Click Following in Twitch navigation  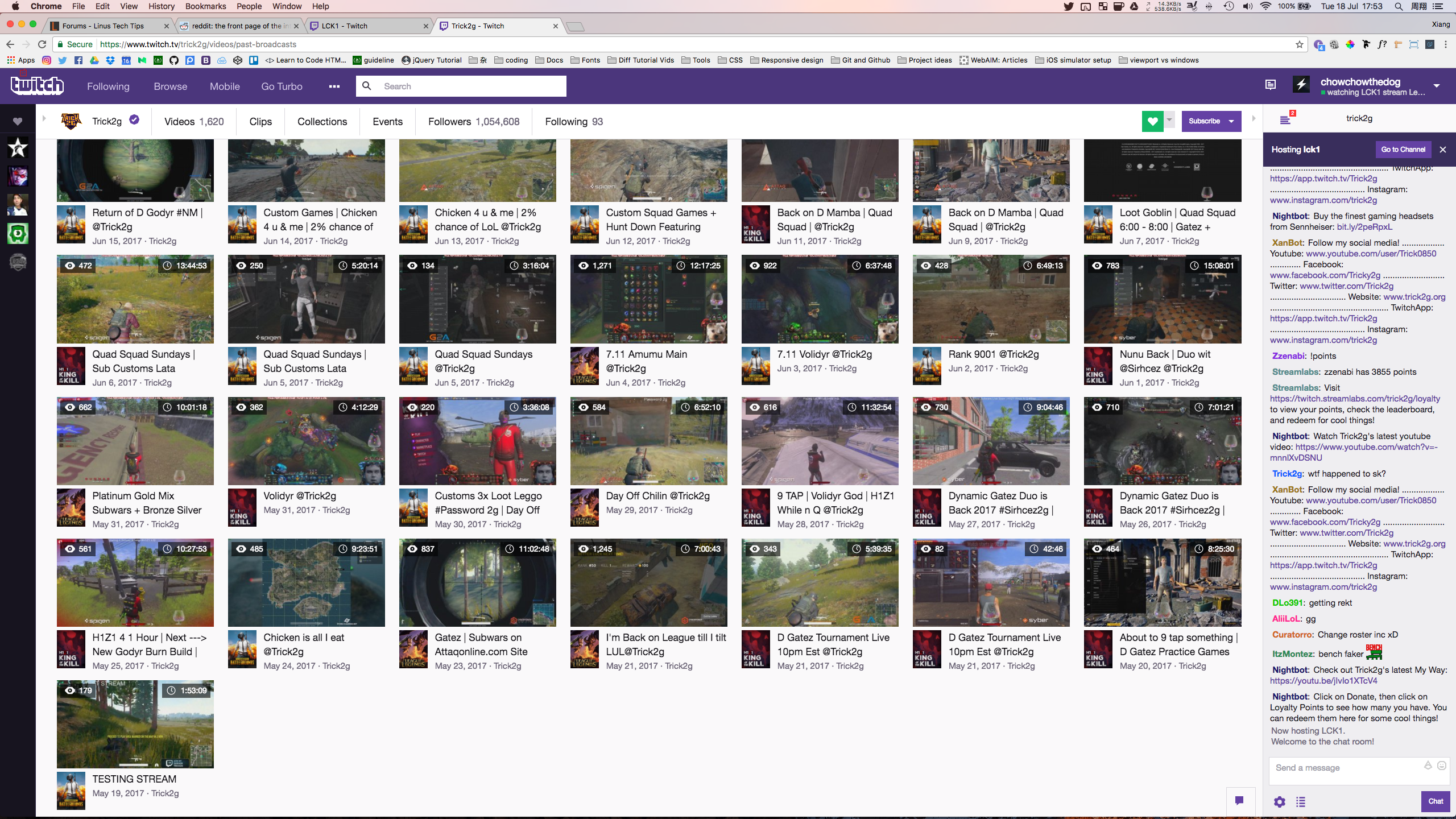tap(108, 86)
